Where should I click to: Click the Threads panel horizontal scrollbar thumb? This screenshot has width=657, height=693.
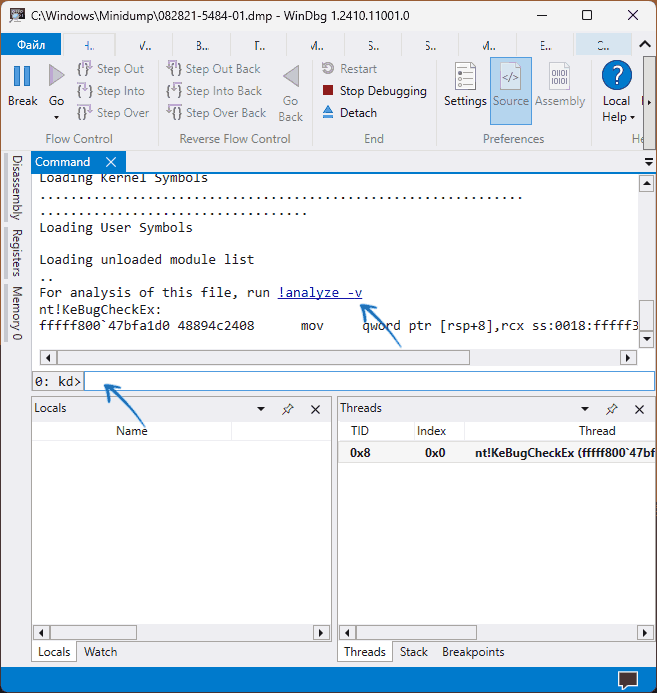coord(416,632)
